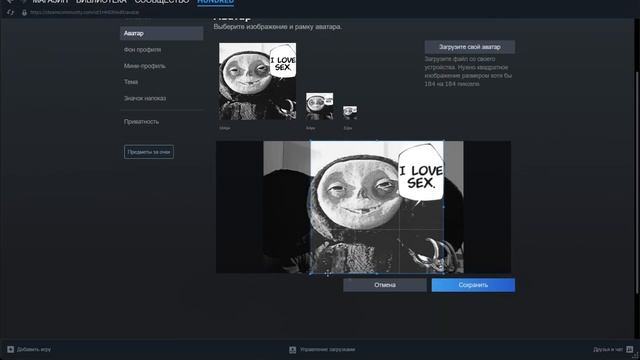
Task: Click the lock icon beside the URL
Action: pos(24,13)
